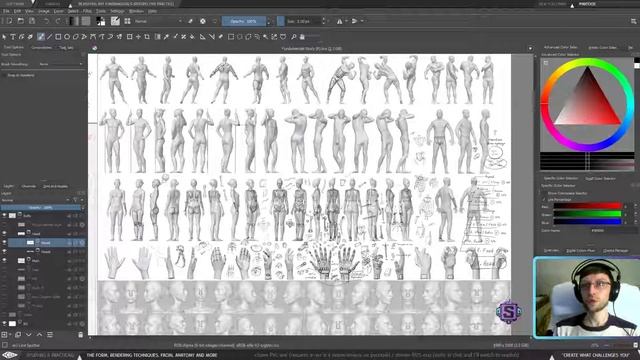
Task: Toggle visibility of the bottom-most layer
Action: pos(4,324)
